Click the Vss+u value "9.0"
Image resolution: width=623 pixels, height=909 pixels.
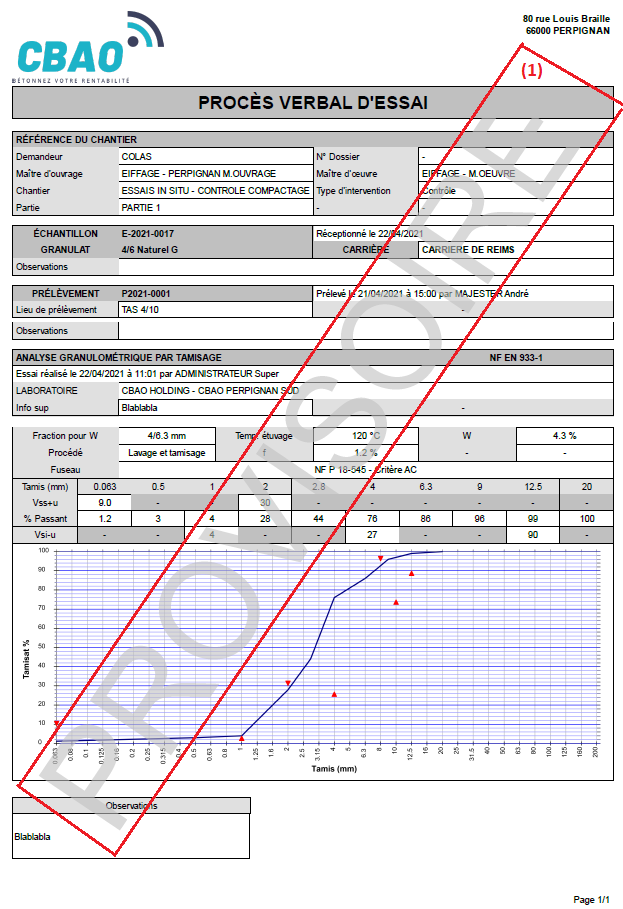(105, 503)
